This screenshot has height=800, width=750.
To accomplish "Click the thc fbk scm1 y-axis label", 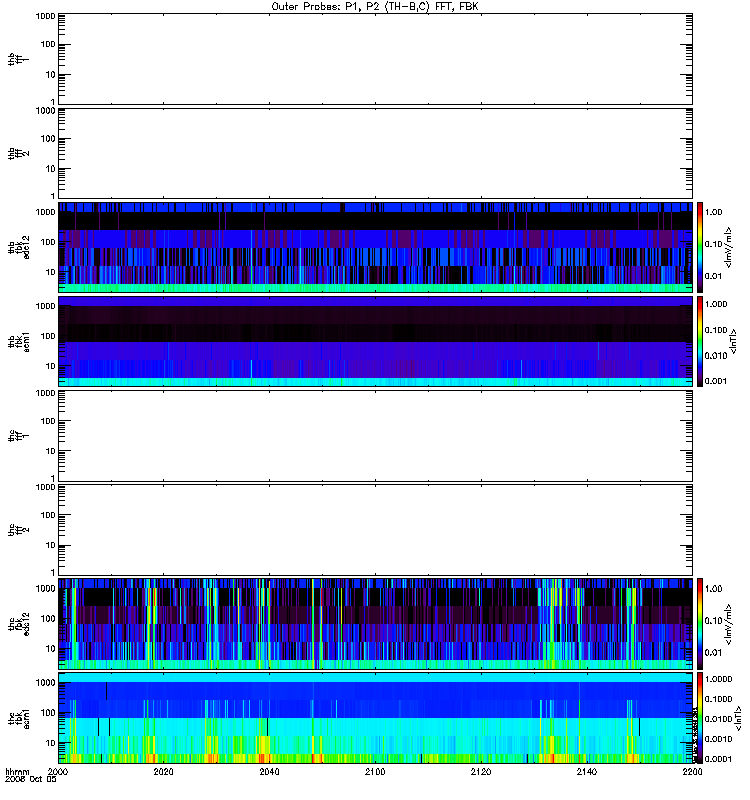I will pyautogui.click(x=19, y=718).
